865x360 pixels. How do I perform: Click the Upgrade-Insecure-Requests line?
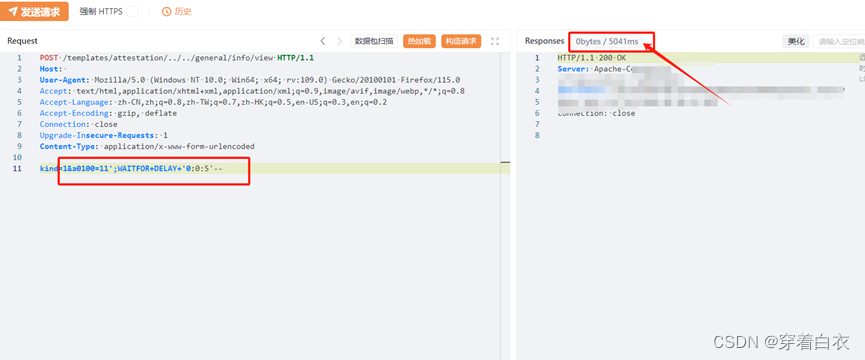[x=104, y=135]
